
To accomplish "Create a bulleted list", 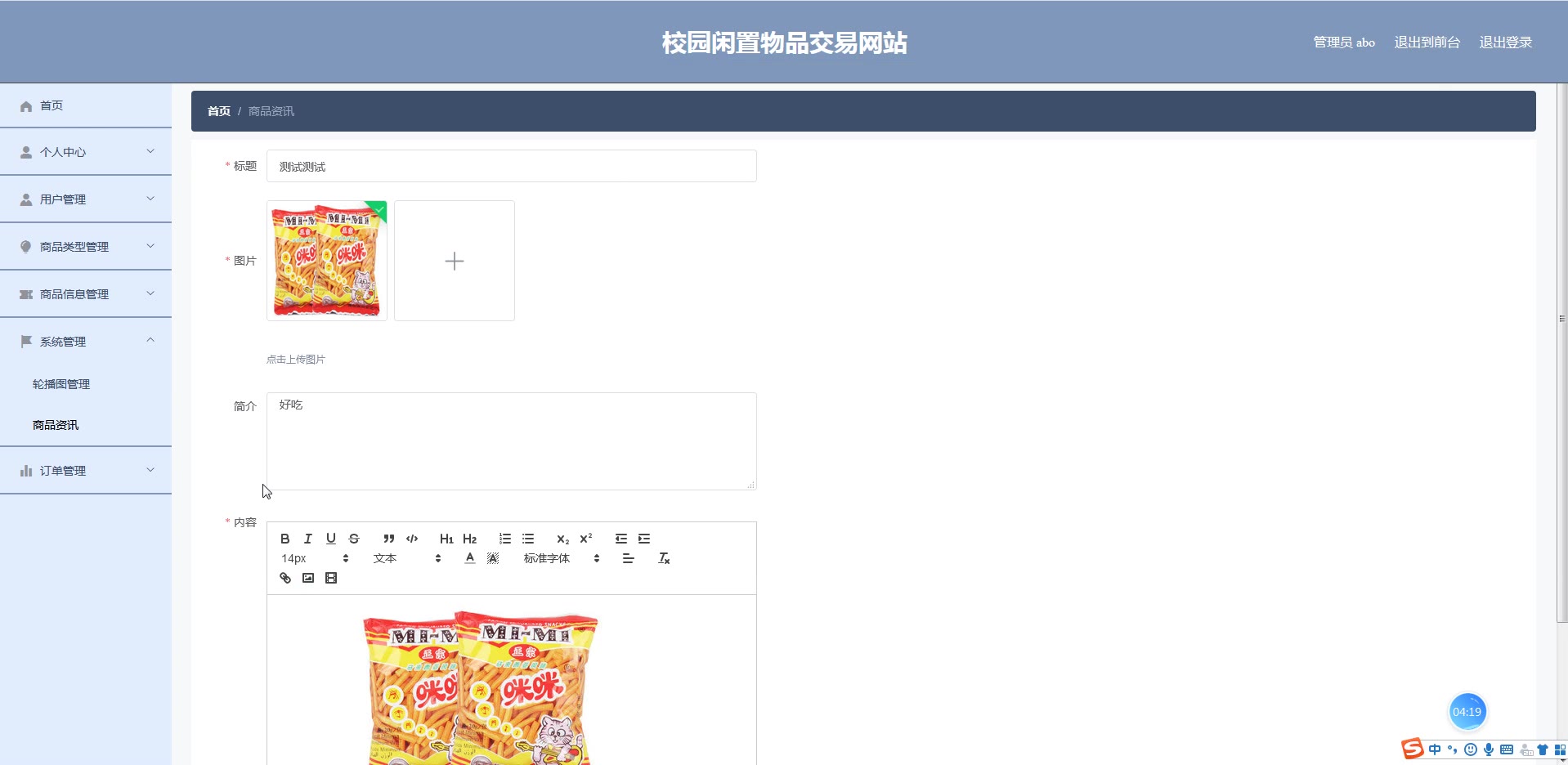I will 528,539.
